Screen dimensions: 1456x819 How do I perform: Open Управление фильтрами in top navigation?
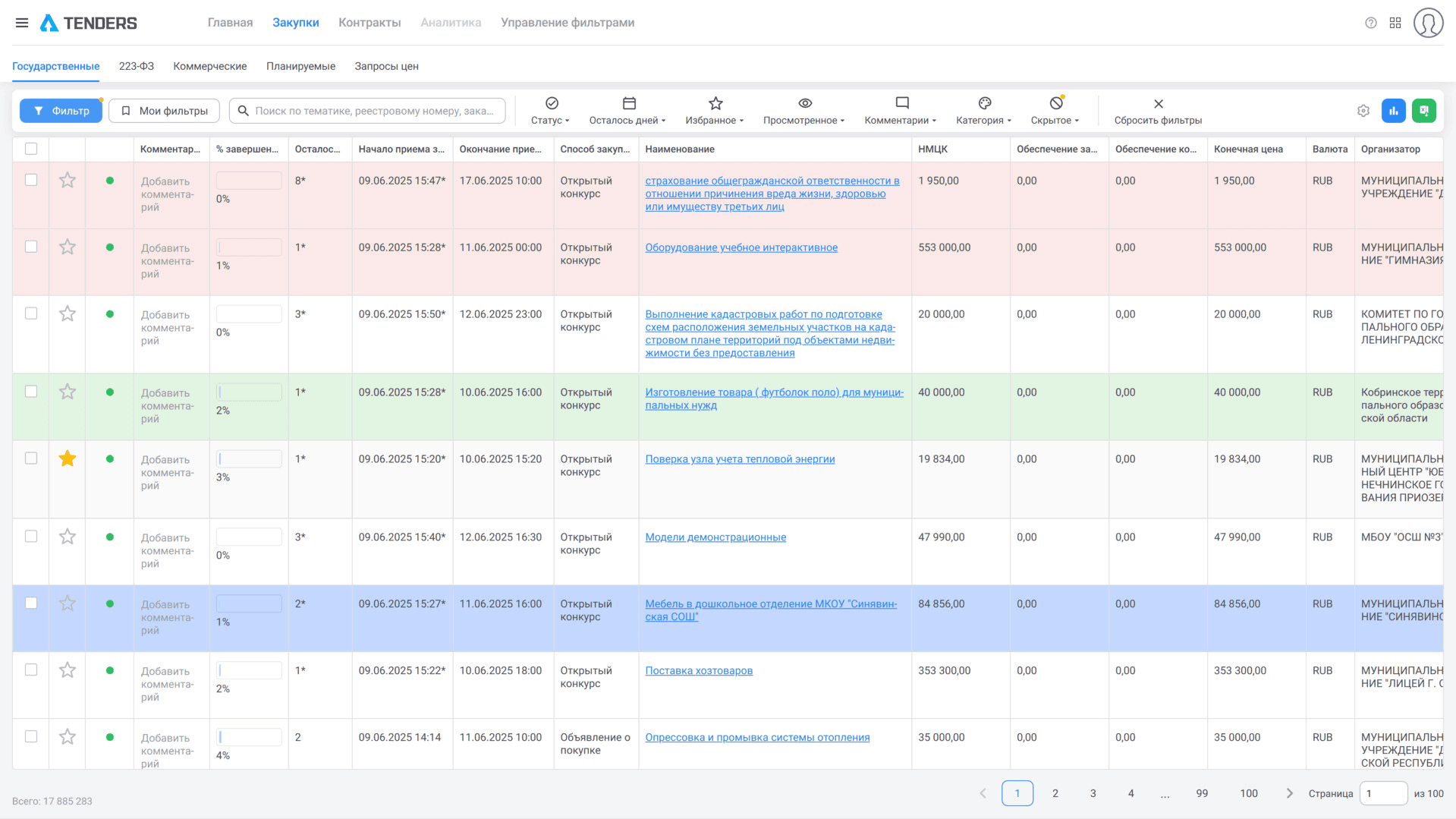pyautogui.click(x=568, y=23)
